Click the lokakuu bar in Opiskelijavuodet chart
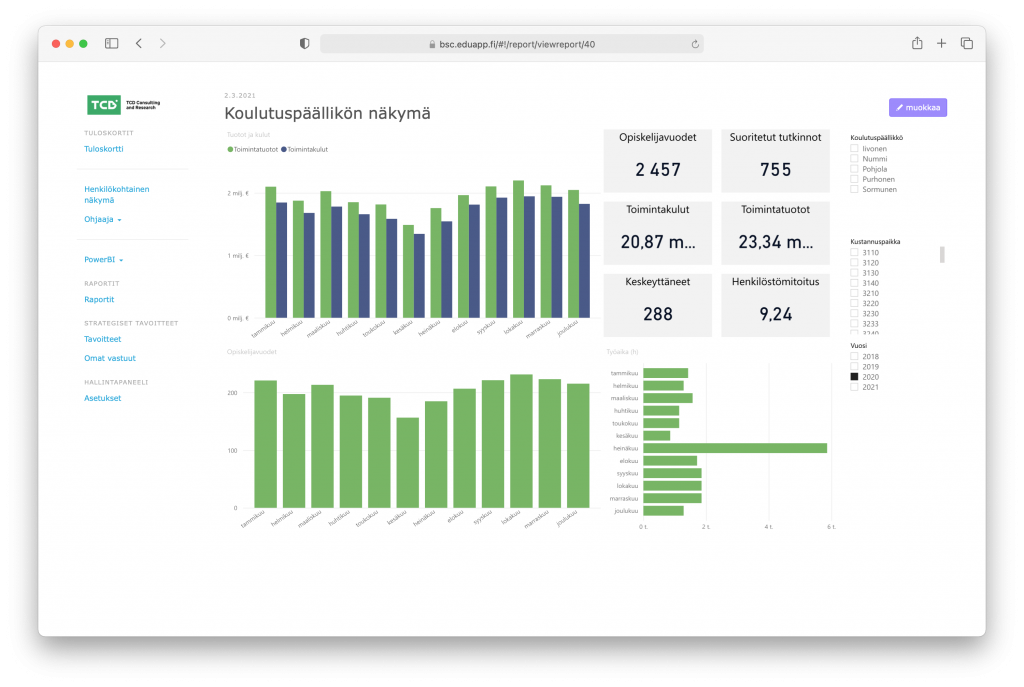 (x=521, y=441)
